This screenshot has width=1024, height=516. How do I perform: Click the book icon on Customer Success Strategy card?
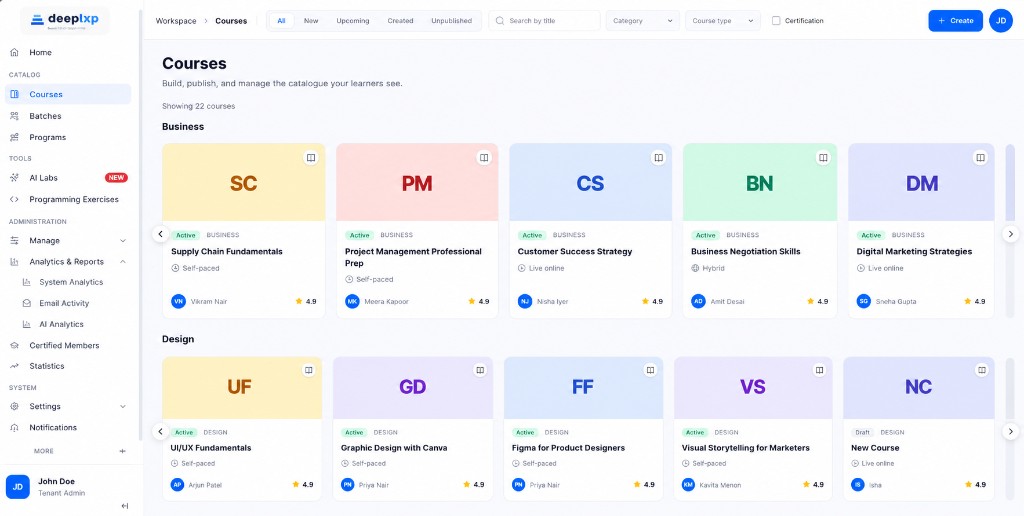[x=658, y=158]
